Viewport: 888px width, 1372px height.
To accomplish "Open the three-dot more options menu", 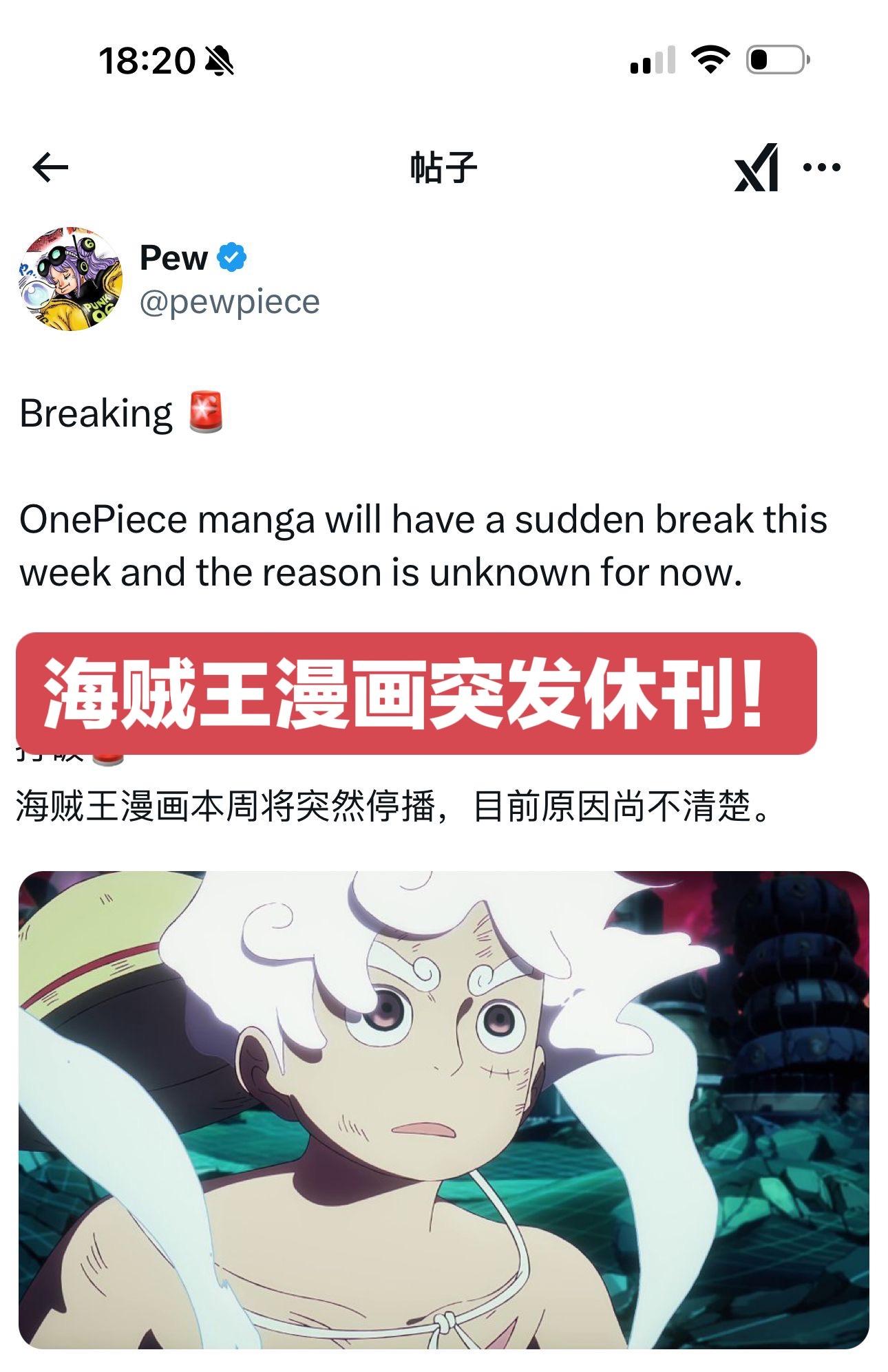I will point(822,167).
